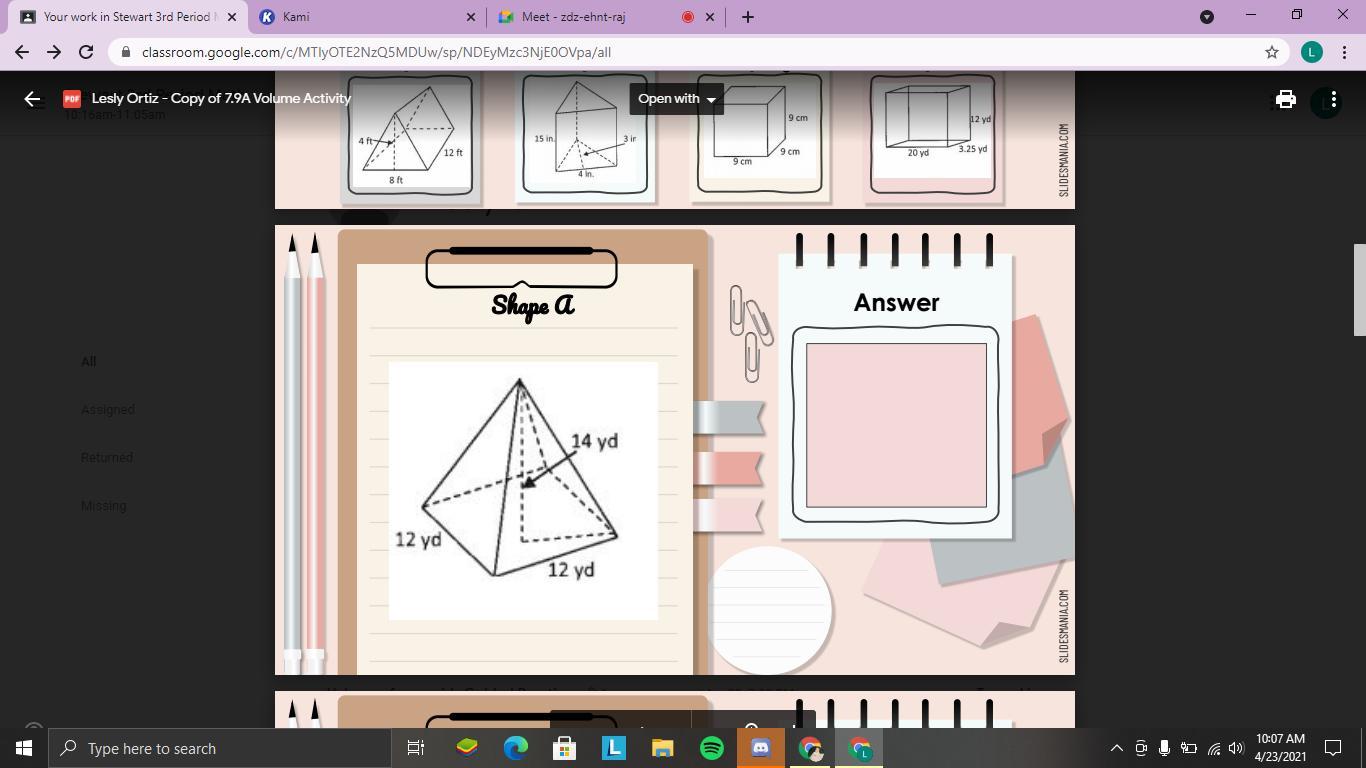Viewport: 1366px width, 768px height.
Task: Reload the current page
Action: click(x=86, y=52)
